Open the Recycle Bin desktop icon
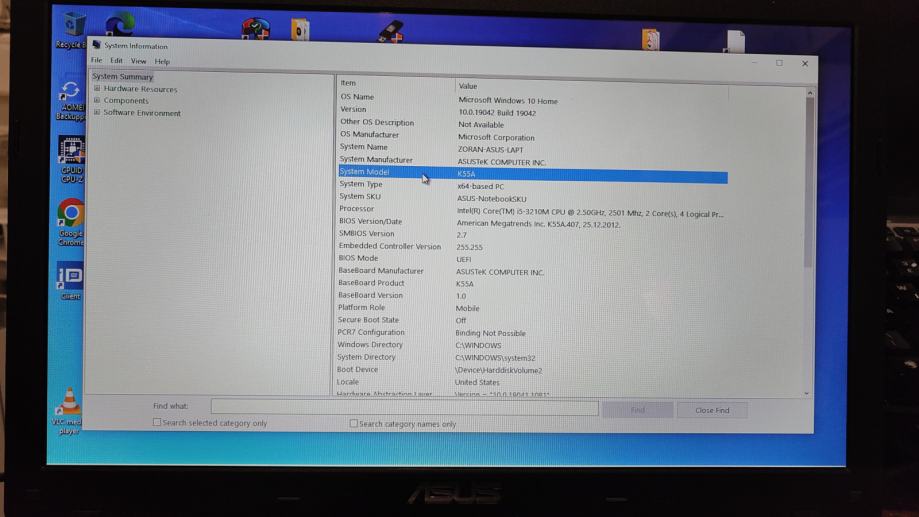The height and width of the screenshot is (517, 919). (x=72, y=30)
